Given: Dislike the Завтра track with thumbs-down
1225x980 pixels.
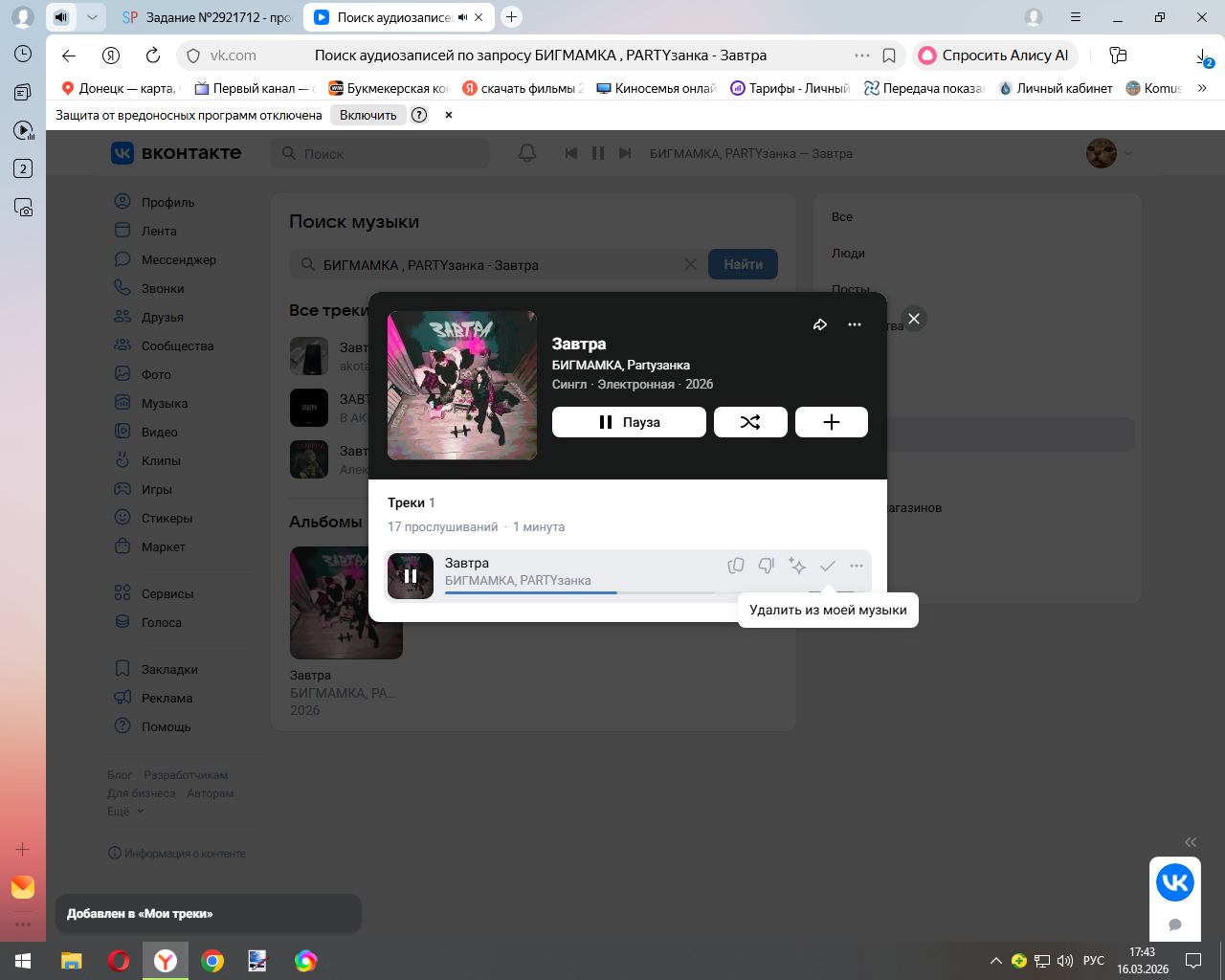Looking at the screenshot, I should pos(767,566).
